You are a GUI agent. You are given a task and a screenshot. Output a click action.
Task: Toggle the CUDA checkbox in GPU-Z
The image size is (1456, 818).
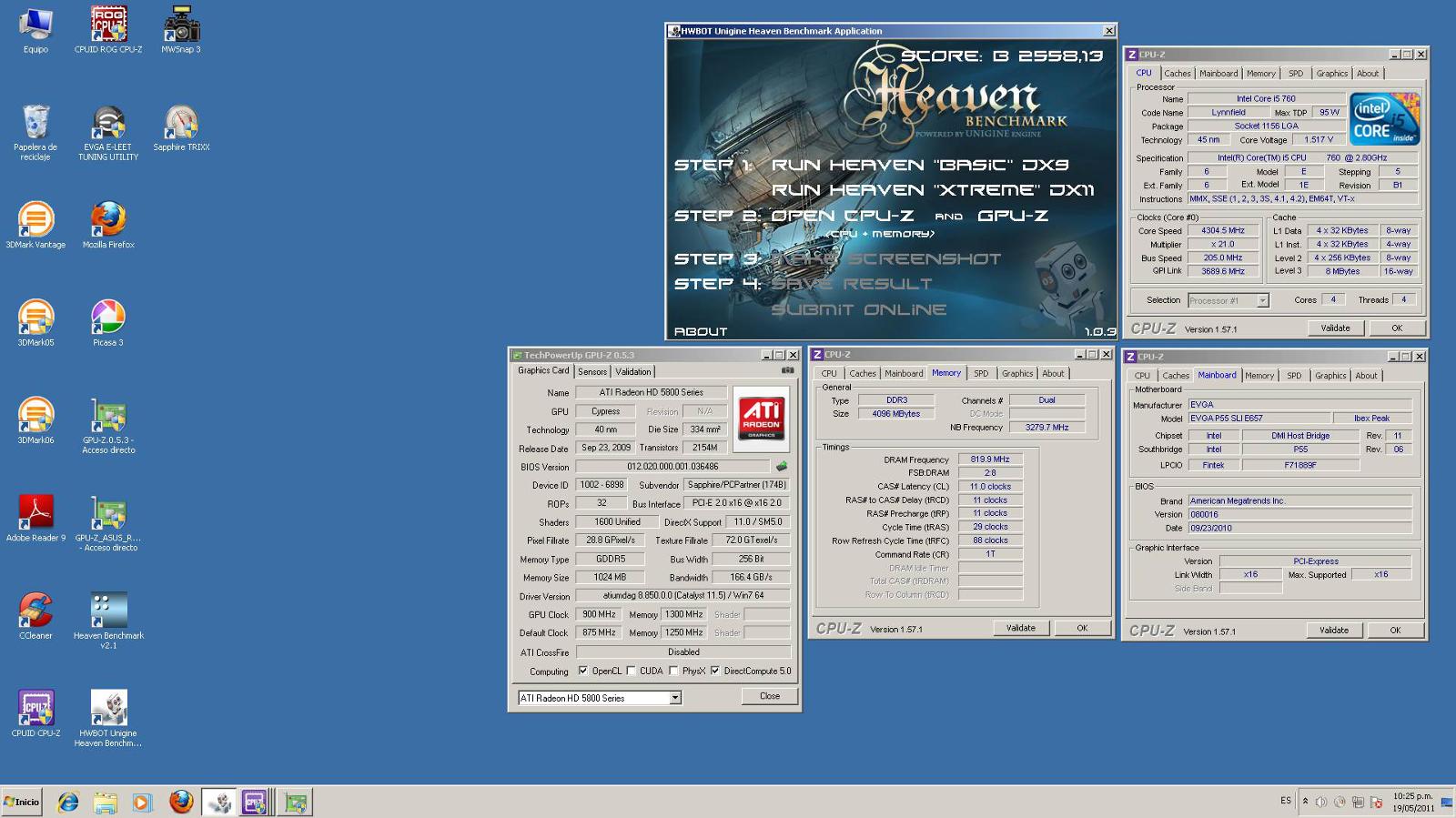(631, 672)
